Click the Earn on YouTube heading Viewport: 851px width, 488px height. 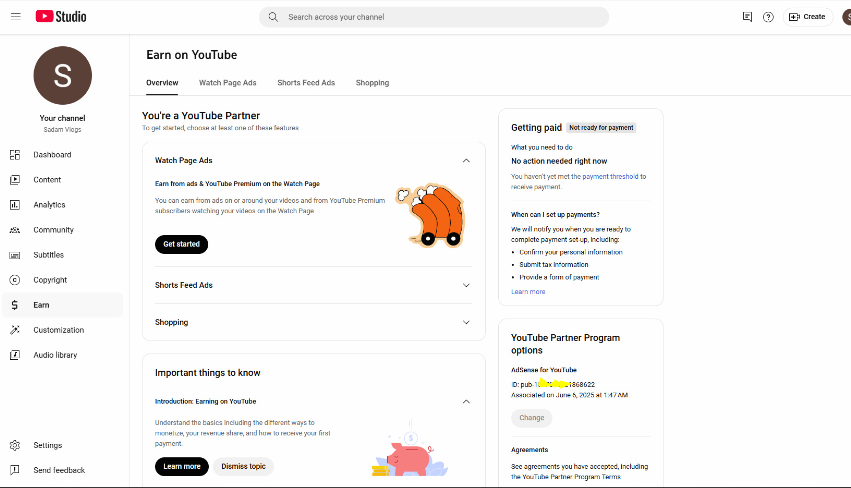tap(192, 55)
